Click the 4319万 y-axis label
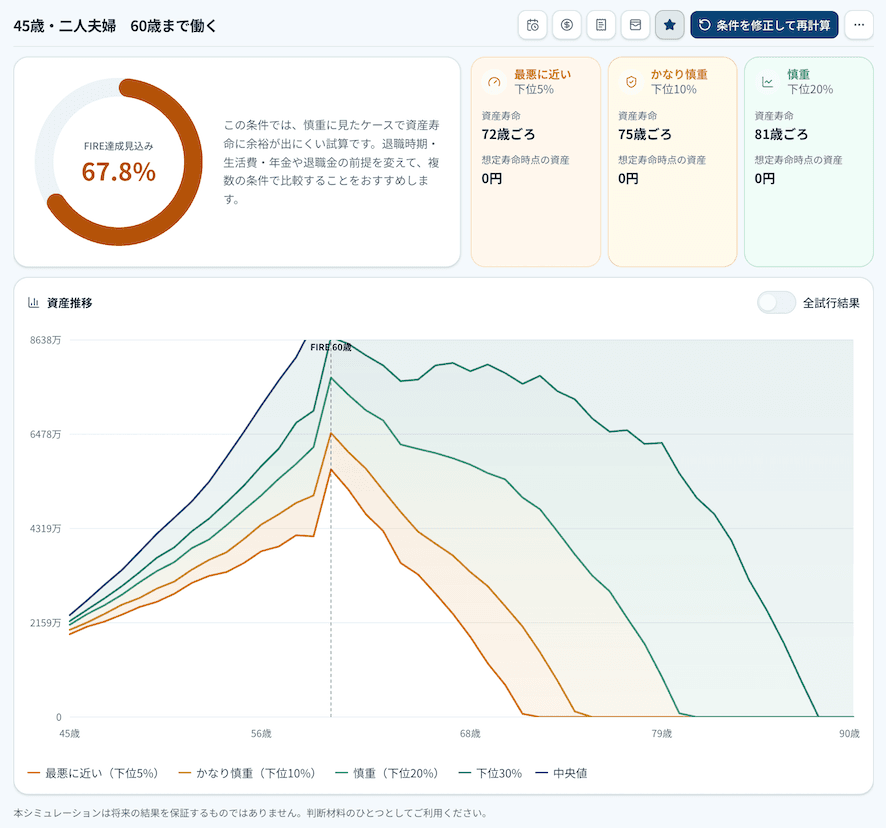Viewport: 886px width, 828px height. pyautogui.click(x=45, y=529)
